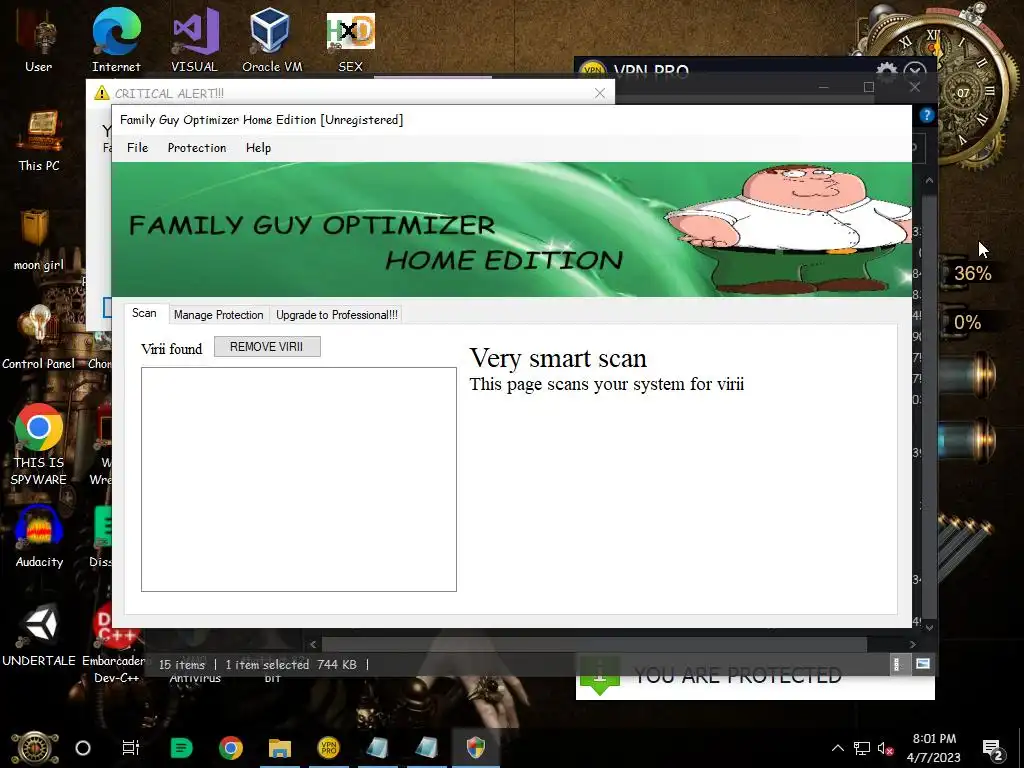The width and height of the screenshot is (1024, 768).
Task: Click the steampunk Start button
Action: (34, 748)
